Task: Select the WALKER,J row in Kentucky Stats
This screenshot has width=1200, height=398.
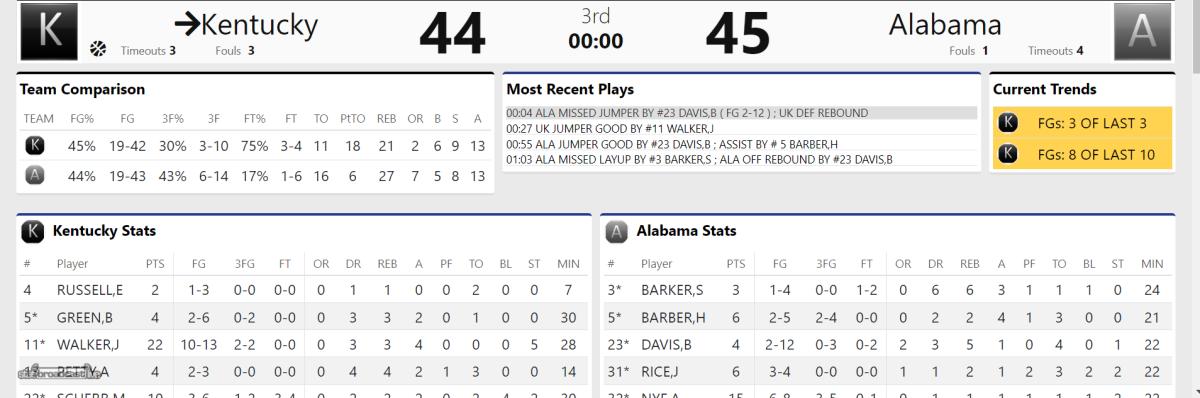Action: click(302, 344)
